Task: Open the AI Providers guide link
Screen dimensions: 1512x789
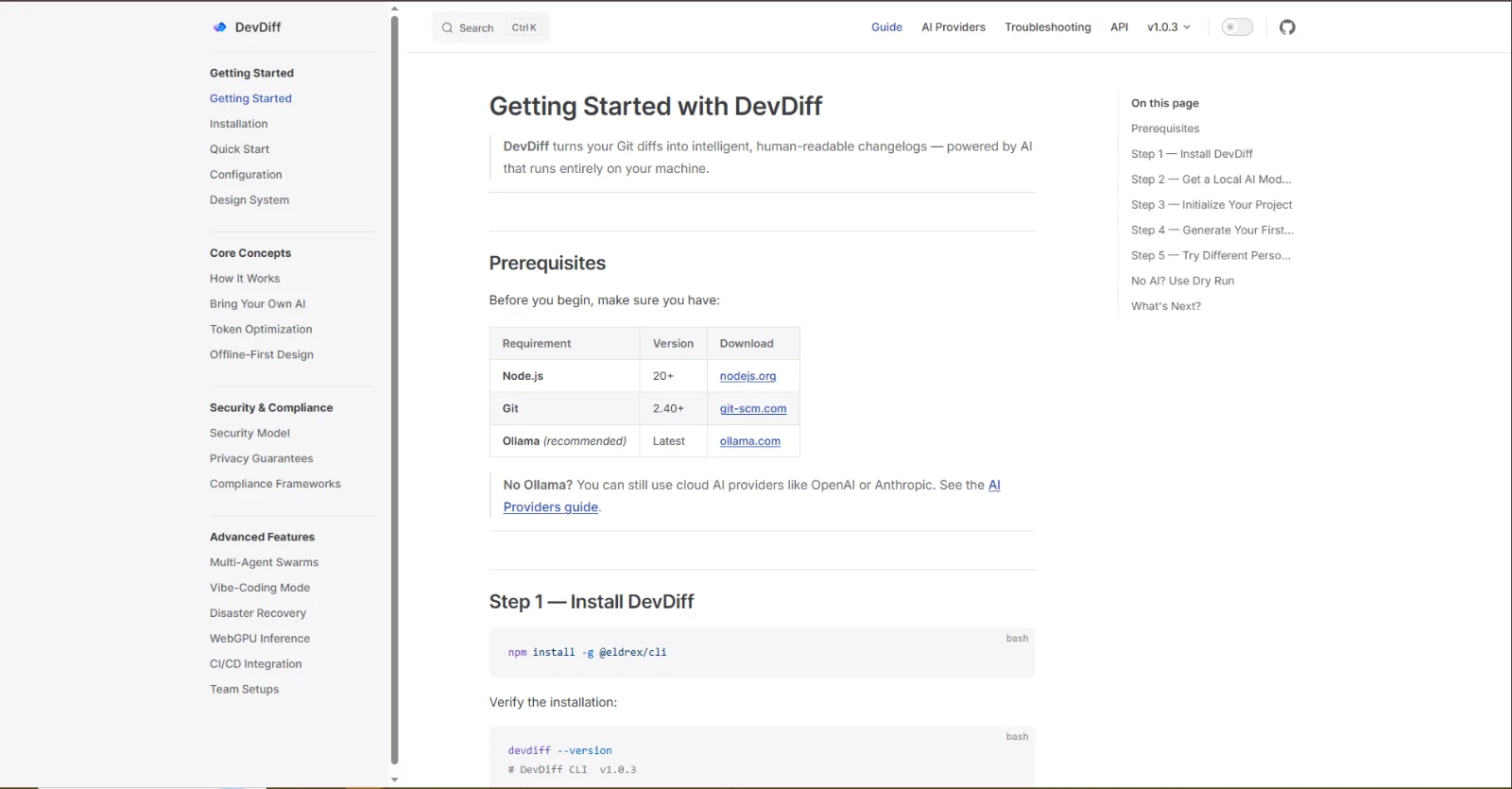Action: click(x=551, y=507)
